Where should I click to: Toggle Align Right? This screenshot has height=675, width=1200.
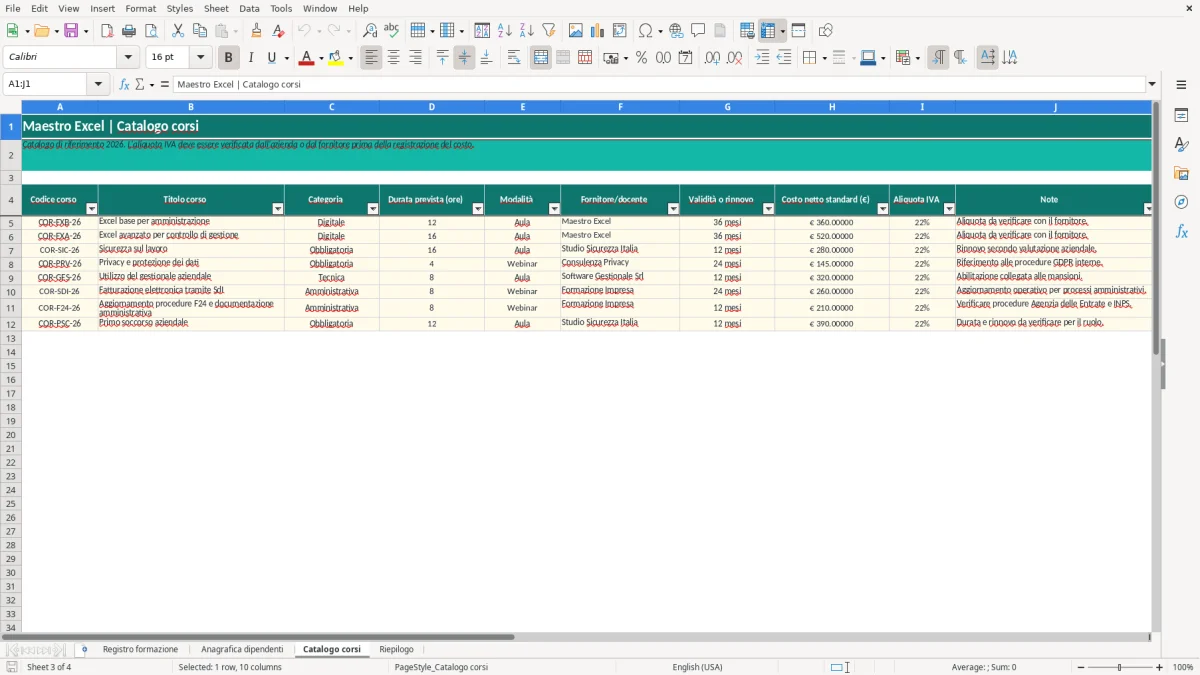point(416,58)
